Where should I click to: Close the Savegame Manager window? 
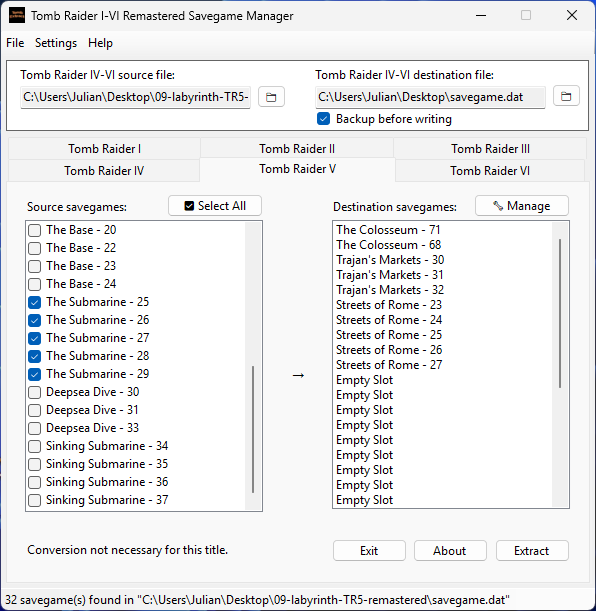tap(571, 16)
